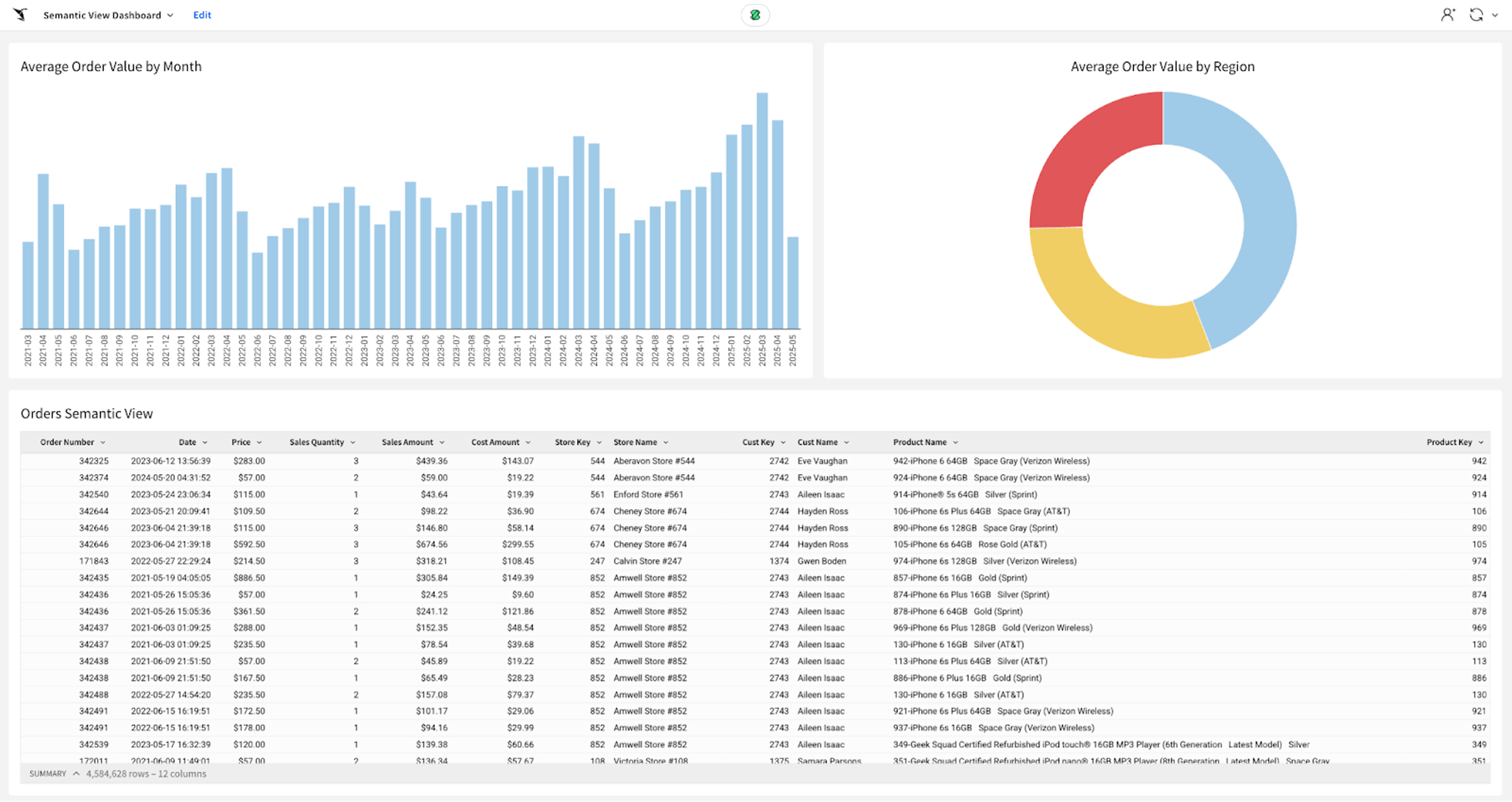Select cost amount cell $299.55
The width and height of the screenshot is (1512, 802).
[518, 545]
